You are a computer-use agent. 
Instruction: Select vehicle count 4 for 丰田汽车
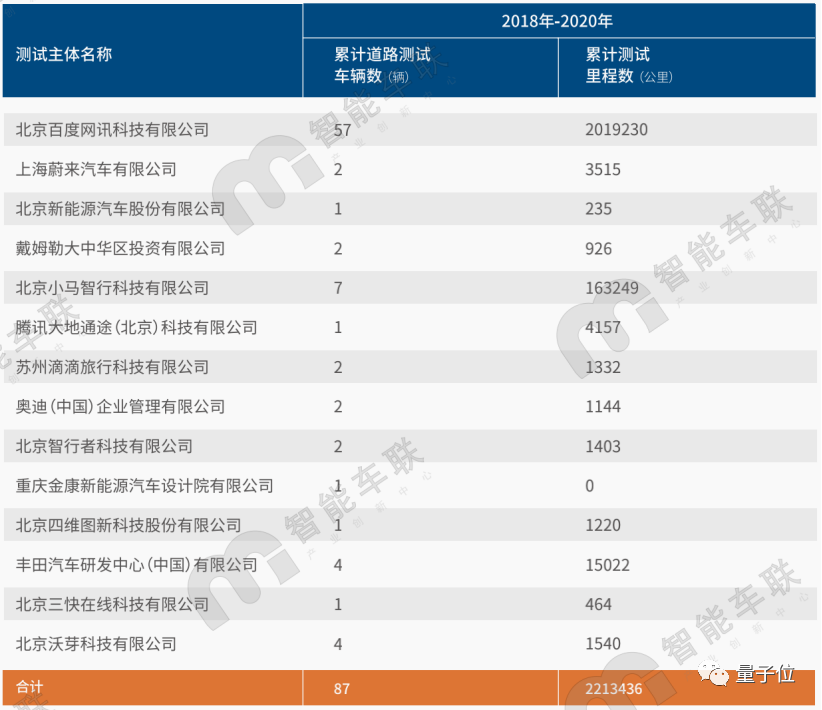click(338, 565)
